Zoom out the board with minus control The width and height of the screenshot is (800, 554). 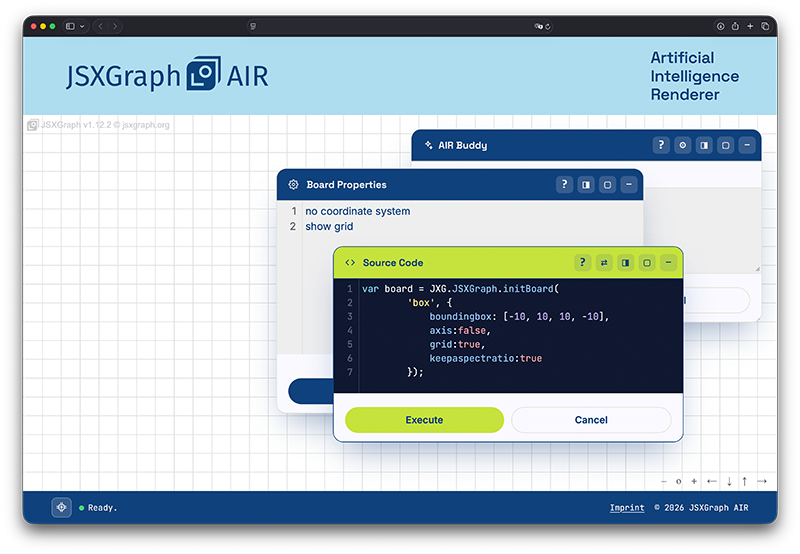pyautogui.click(x=664, y=481)
